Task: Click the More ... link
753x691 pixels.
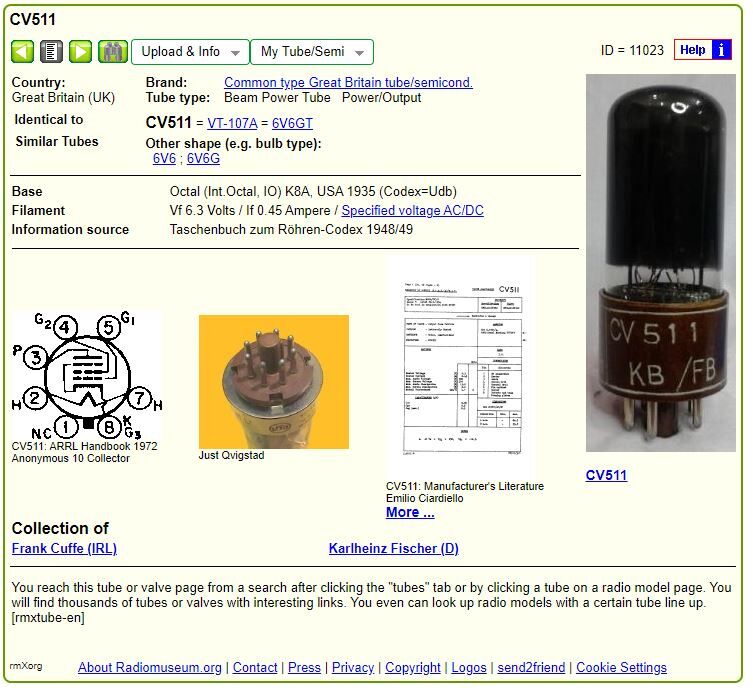Action: (x=410, y=513)
